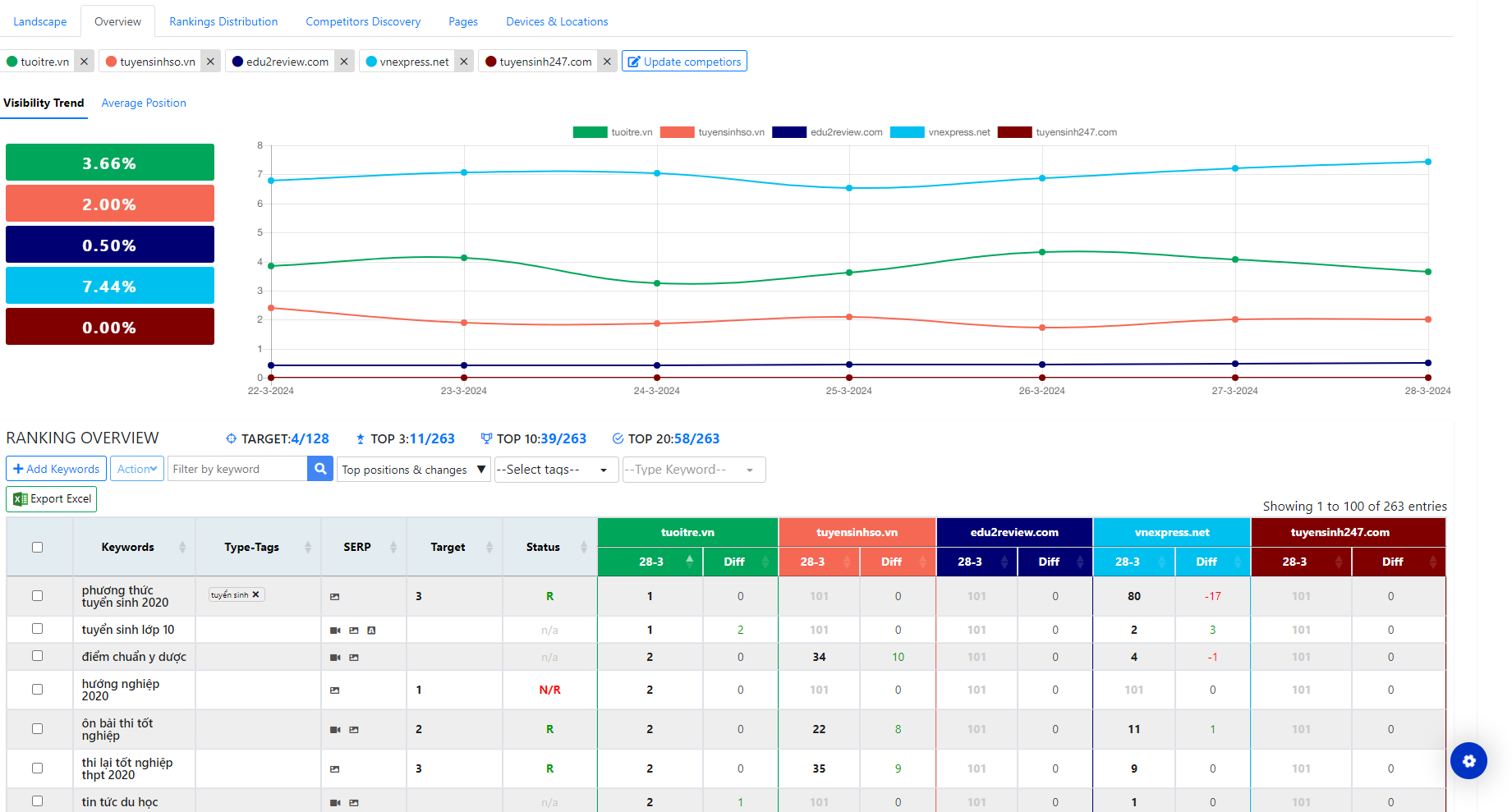The width and height of the screenshot is (1512, 812).
Task: Sort by SERP column arrows
Action: pyautogui.click(x=393, y=548)
